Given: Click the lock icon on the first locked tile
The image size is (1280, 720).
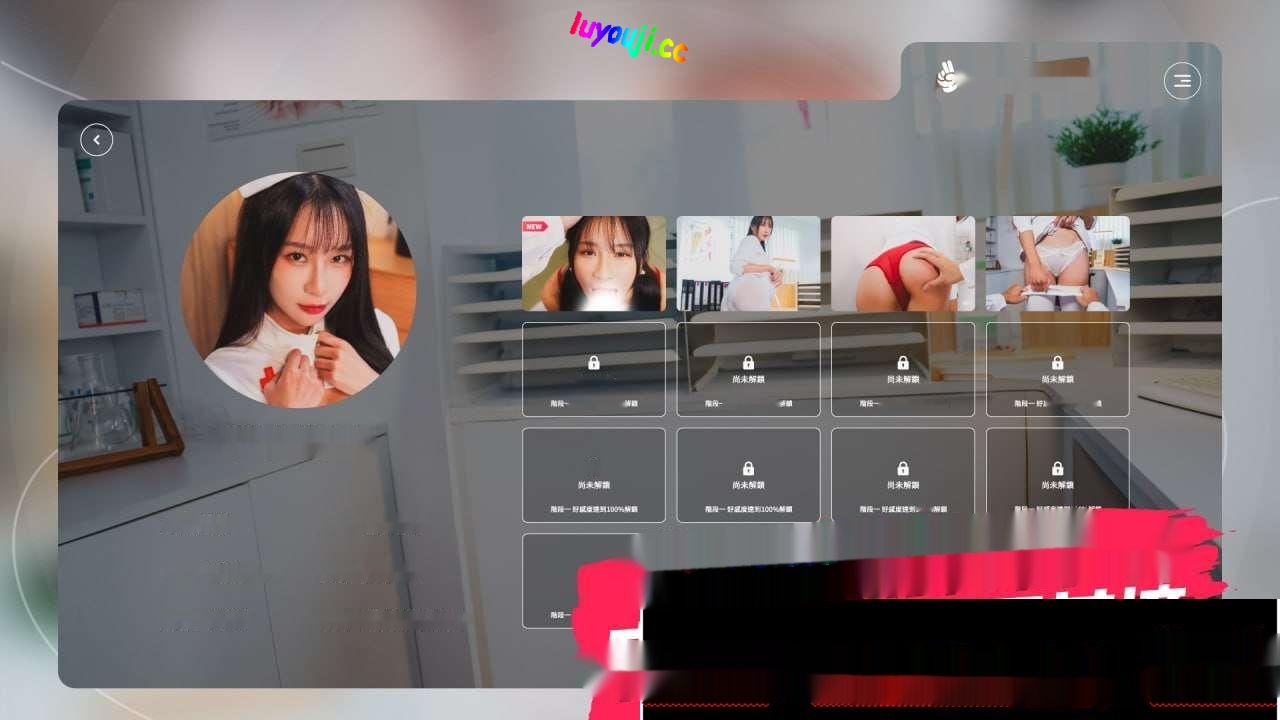Looking at the screenshot, I should pos(593,362).
